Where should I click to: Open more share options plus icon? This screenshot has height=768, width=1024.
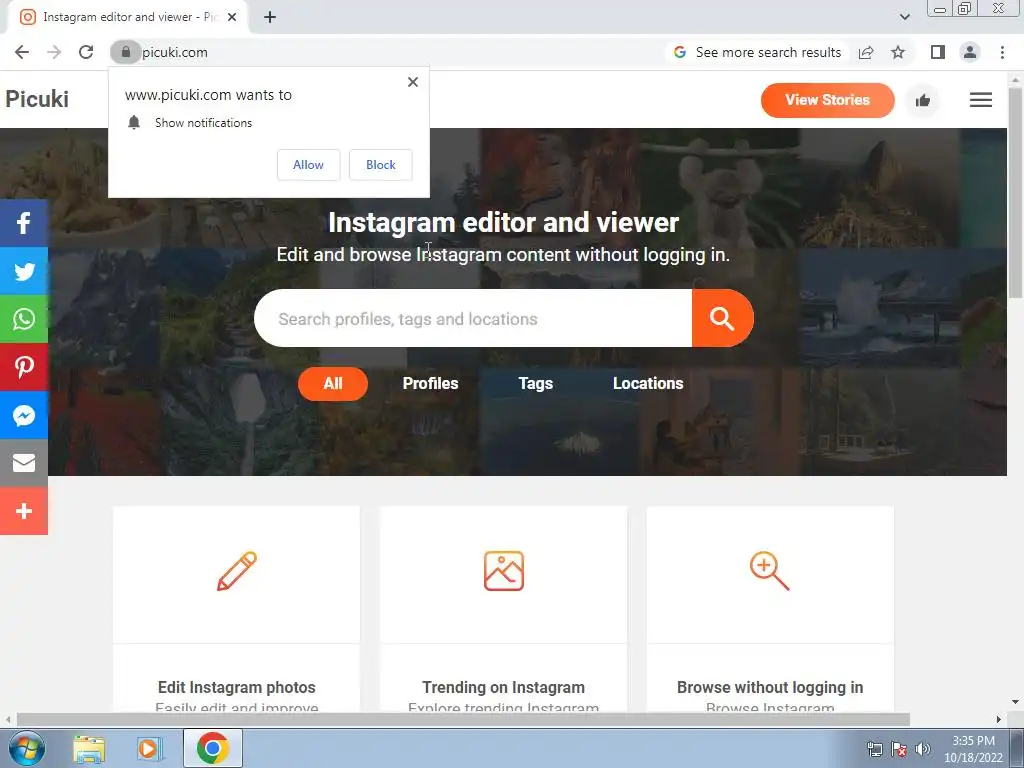[24, 511]
